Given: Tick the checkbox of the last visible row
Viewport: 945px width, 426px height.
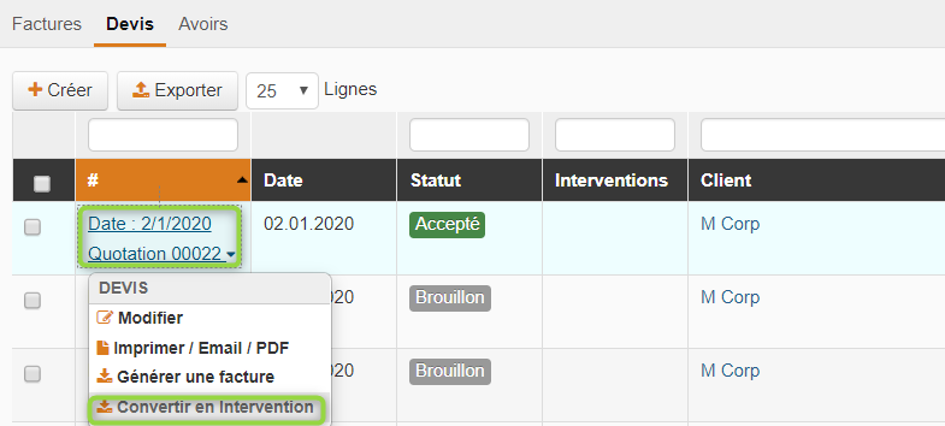Looking at the screenshot, I should 32,374.
